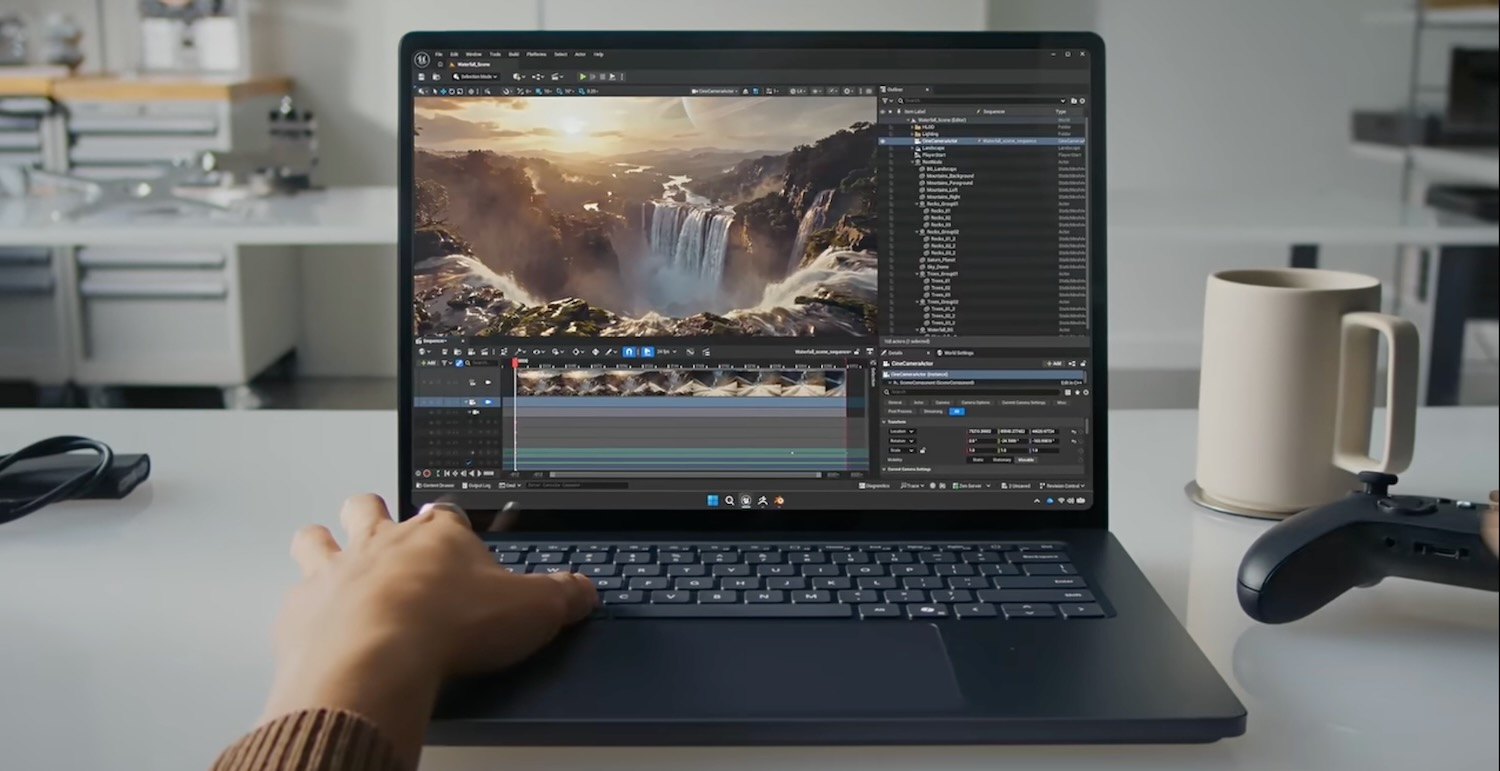1500x771 pixels.
Task: Open the CineCameraActor viewport camera dropdown
Action: (x=715, y=91)
